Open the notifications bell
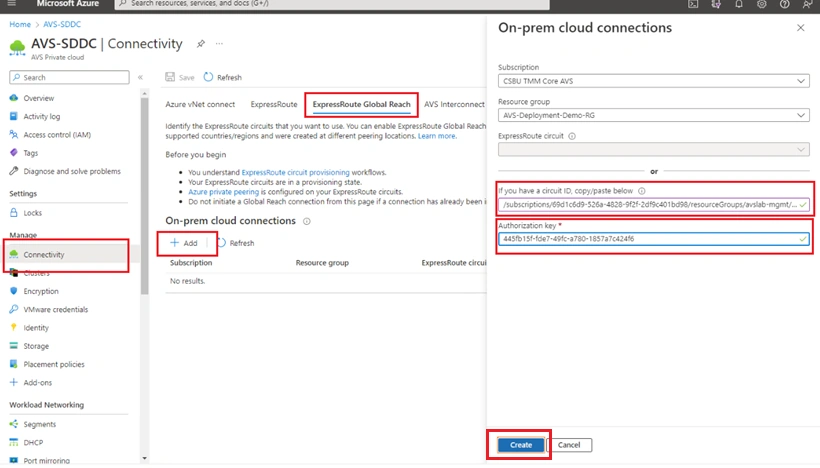 tap(739, 4)
